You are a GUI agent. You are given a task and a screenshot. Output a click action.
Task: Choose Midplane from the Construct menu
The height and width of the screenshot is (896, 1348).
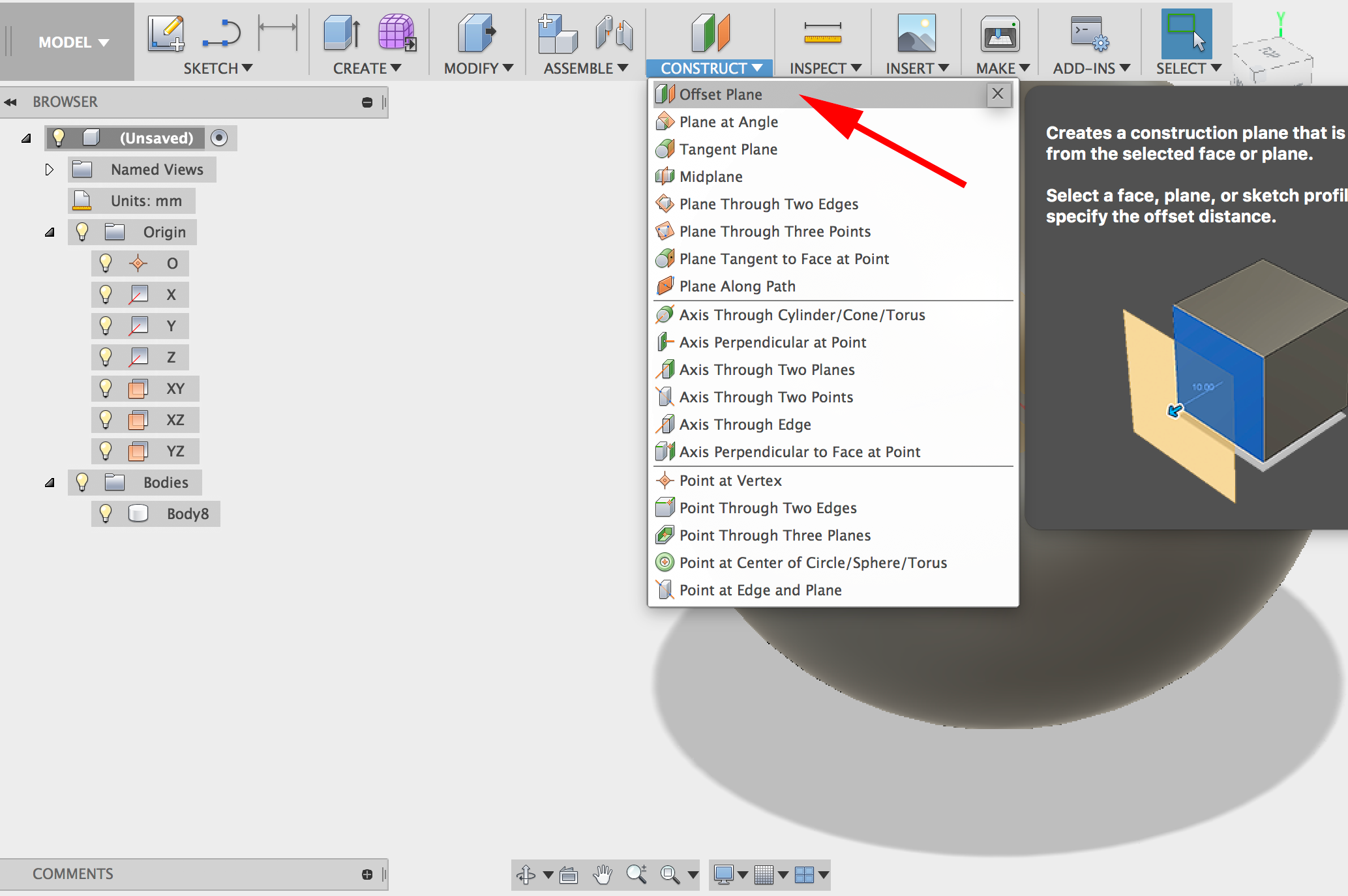coord(833,177)
